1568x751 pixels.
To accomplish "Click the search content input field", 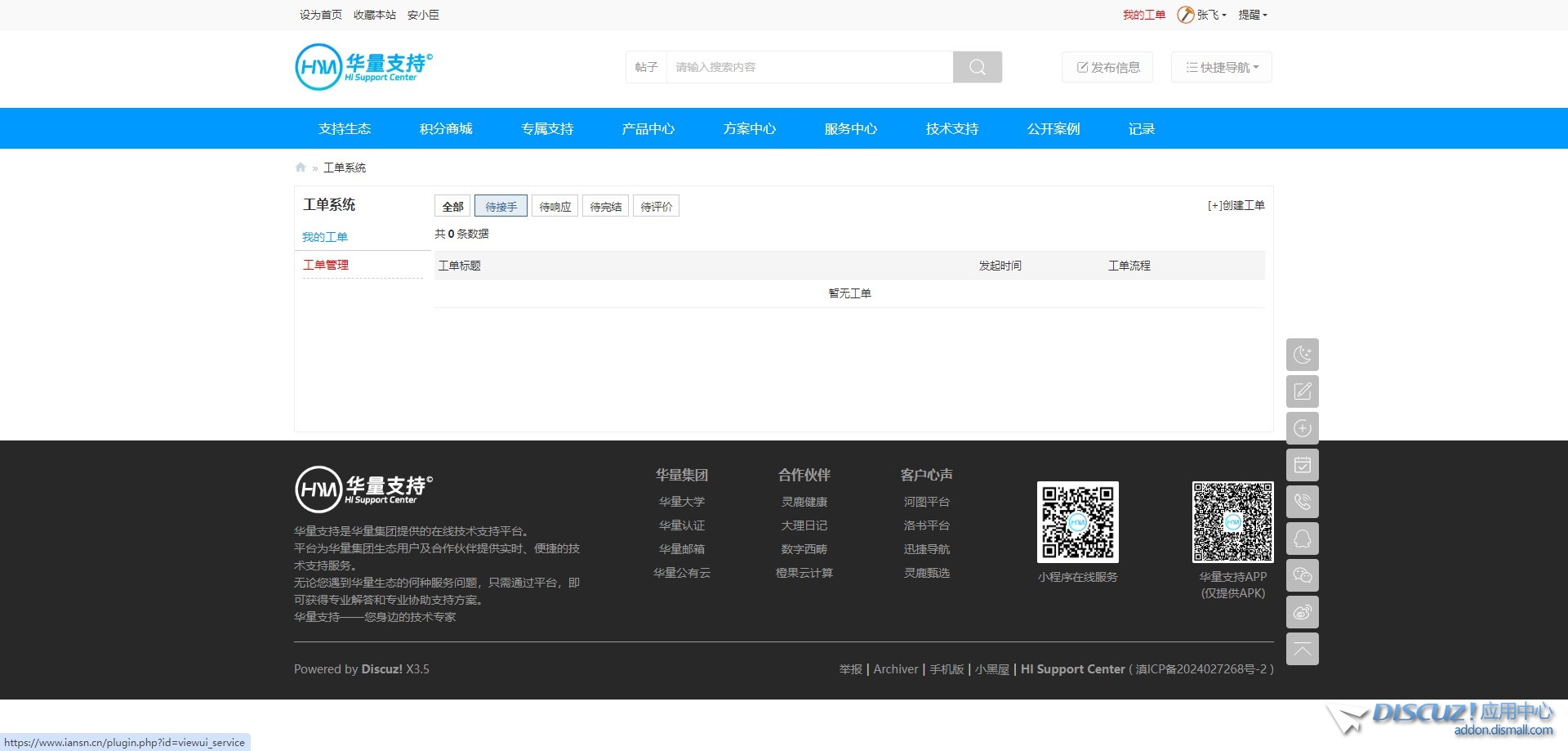I will coord(808,67).
